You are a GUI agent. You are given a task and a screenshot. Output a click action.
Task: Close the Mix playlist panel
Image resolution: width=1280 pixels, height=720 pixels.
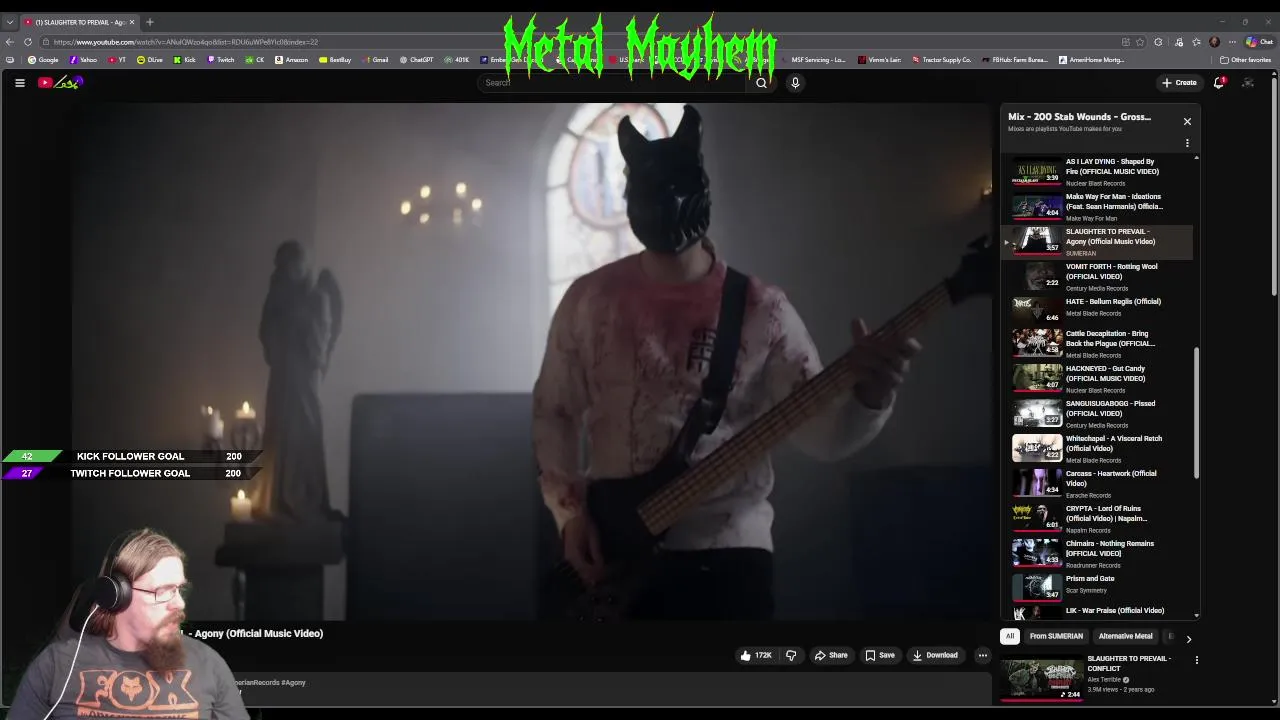point(1187,122)
